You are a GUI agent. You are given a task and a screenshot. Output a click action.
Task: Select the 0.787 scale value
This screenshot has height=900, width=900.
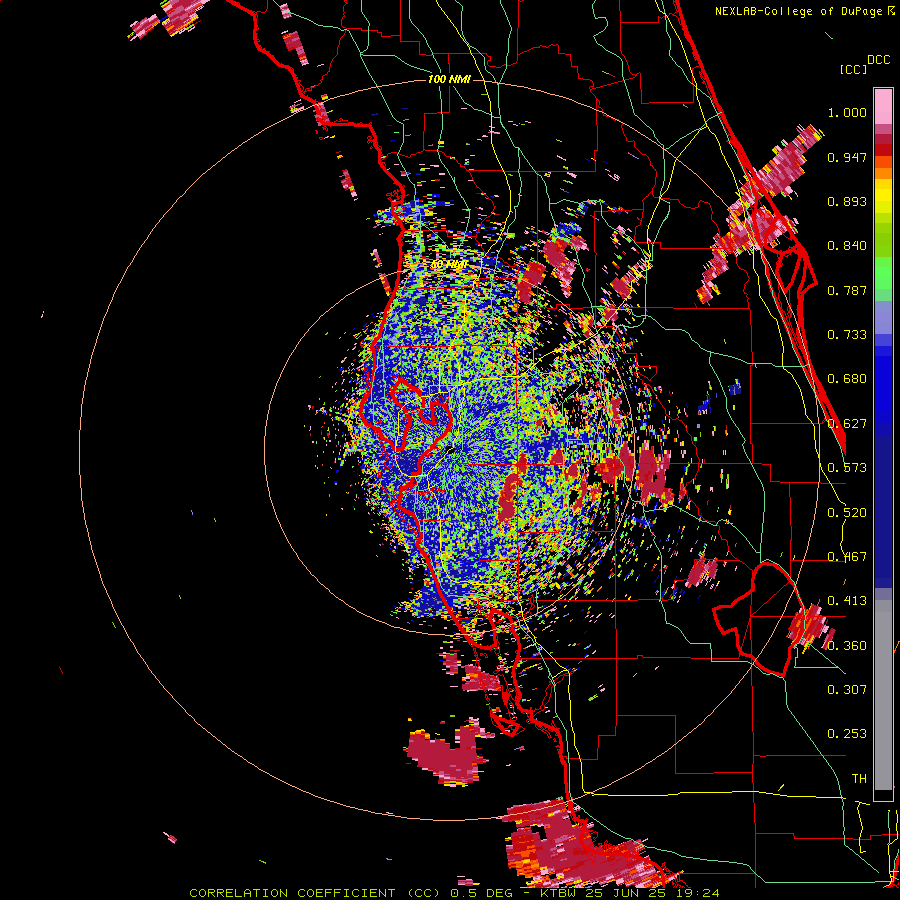click(x=847, y=290)
